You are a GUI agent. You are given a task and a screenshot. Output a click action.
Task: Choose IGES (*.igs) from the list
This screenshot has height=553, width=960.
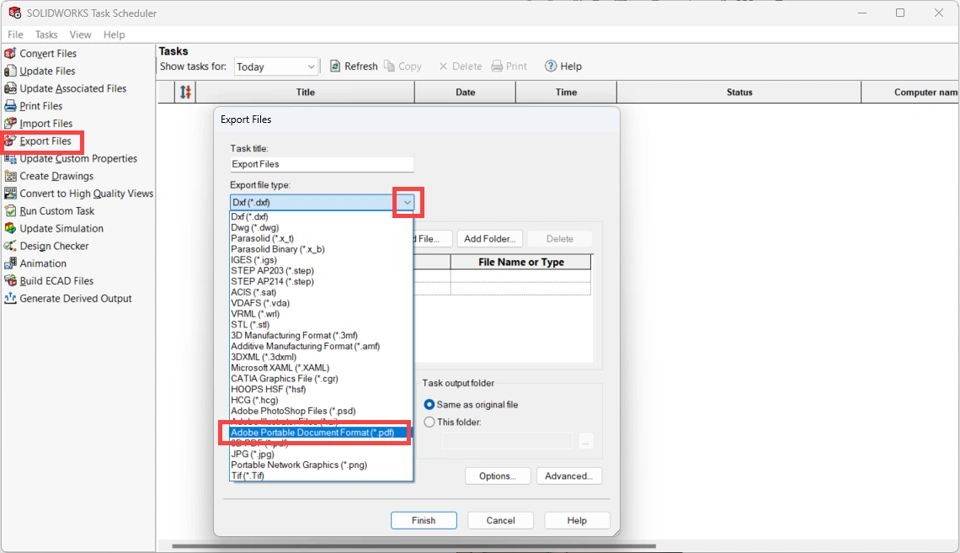(x=253, y=260)
